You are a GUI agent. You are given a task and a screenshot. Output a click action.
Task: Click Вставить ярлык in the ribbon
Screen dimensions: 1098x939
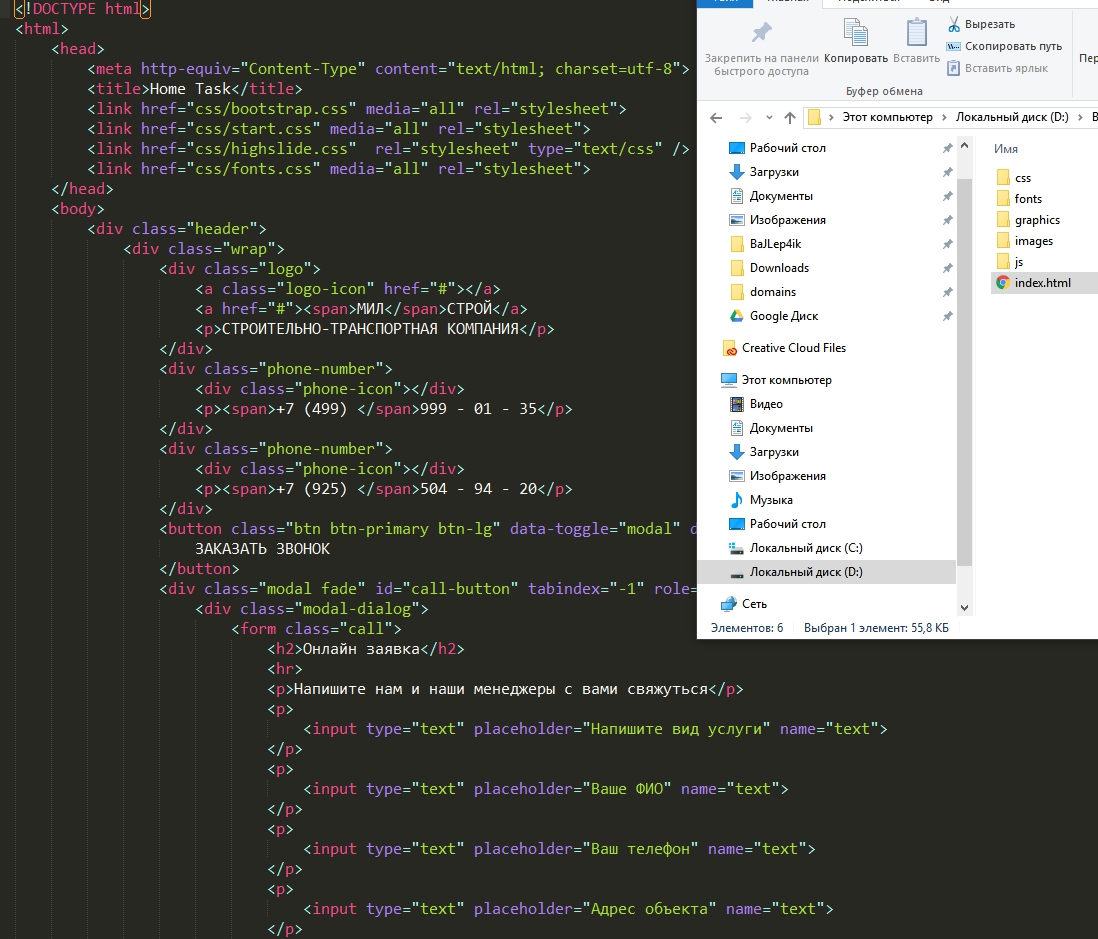coord(997,68)
